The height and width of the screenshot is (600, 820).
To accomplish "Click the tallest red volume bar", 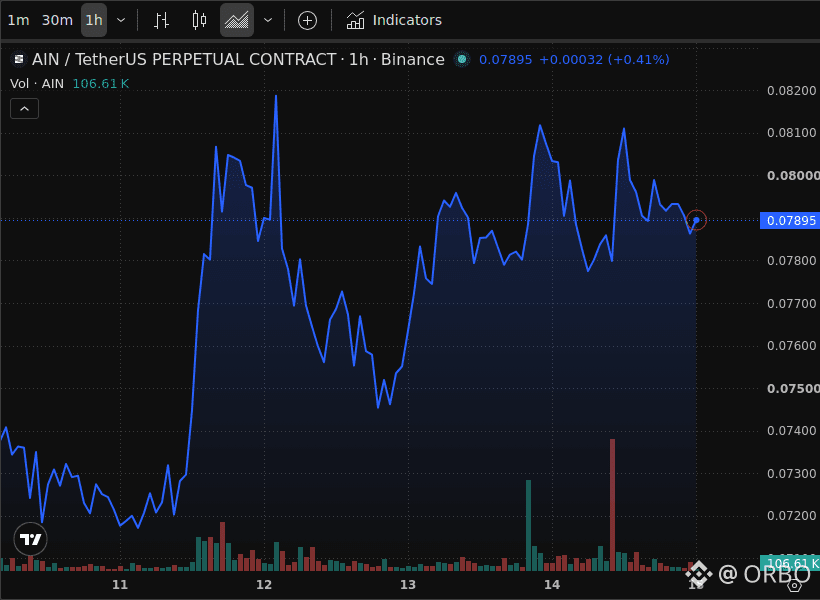I will click(612, 505).
